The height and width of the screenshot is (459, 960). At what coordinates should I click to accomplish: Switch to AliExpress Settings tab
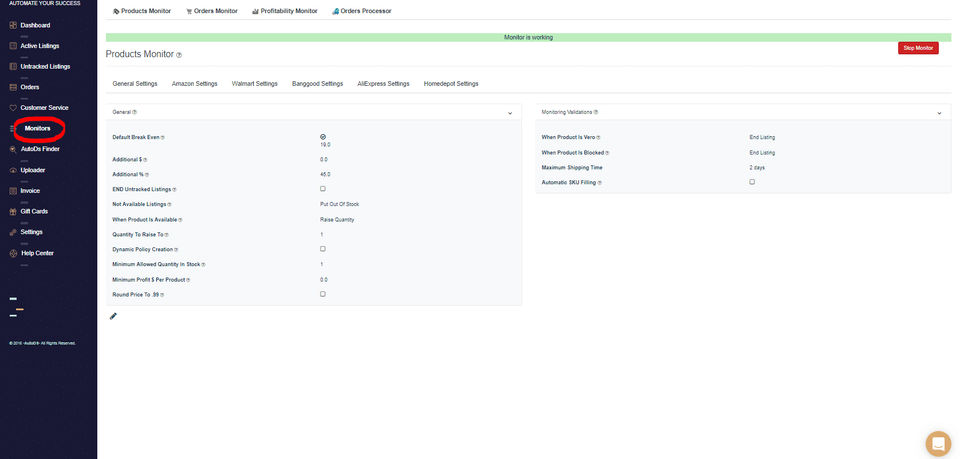tap(383, 84)
